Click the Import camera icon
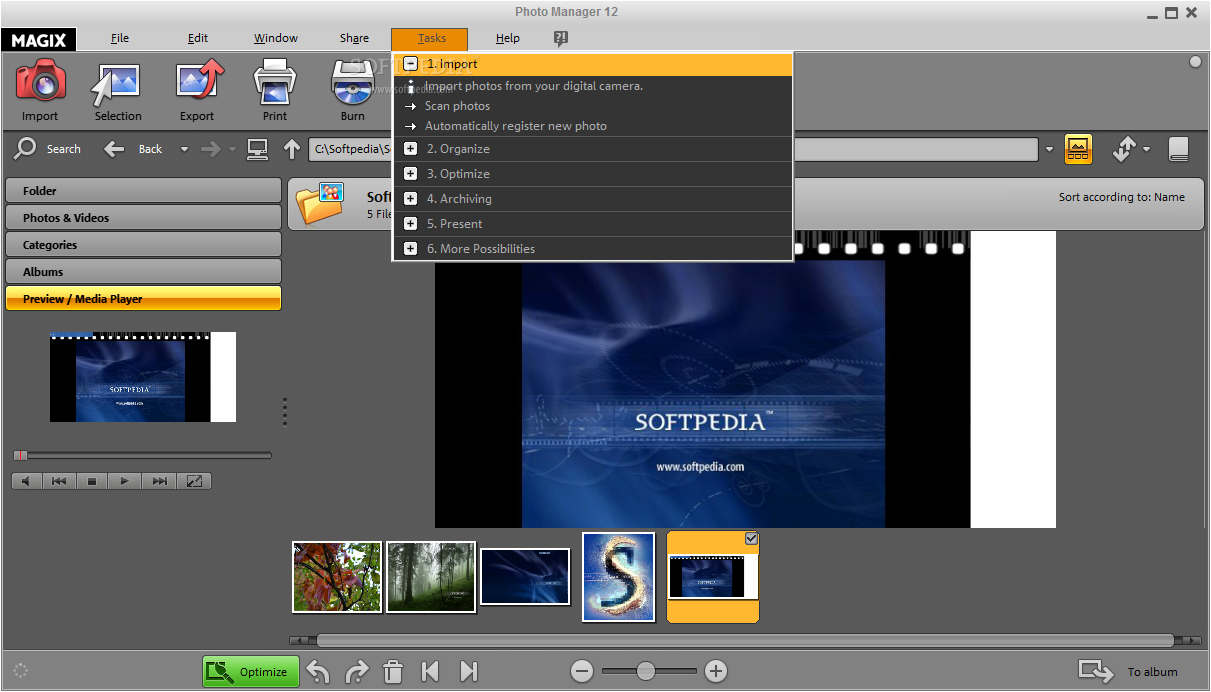Viewport: 1211px width, 692px height. tap(40, 82)
